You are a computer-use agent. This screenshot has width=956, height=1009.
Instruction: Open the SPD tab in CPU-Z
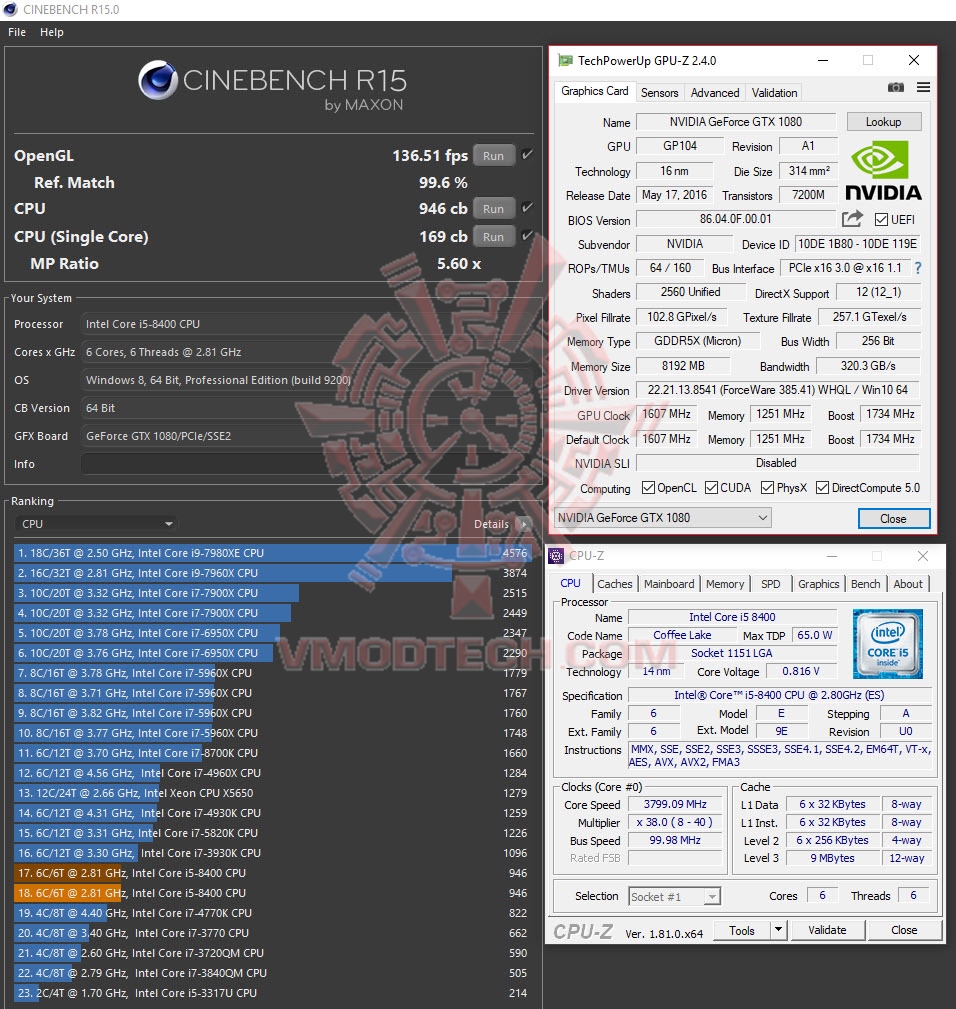click(770, 584)
